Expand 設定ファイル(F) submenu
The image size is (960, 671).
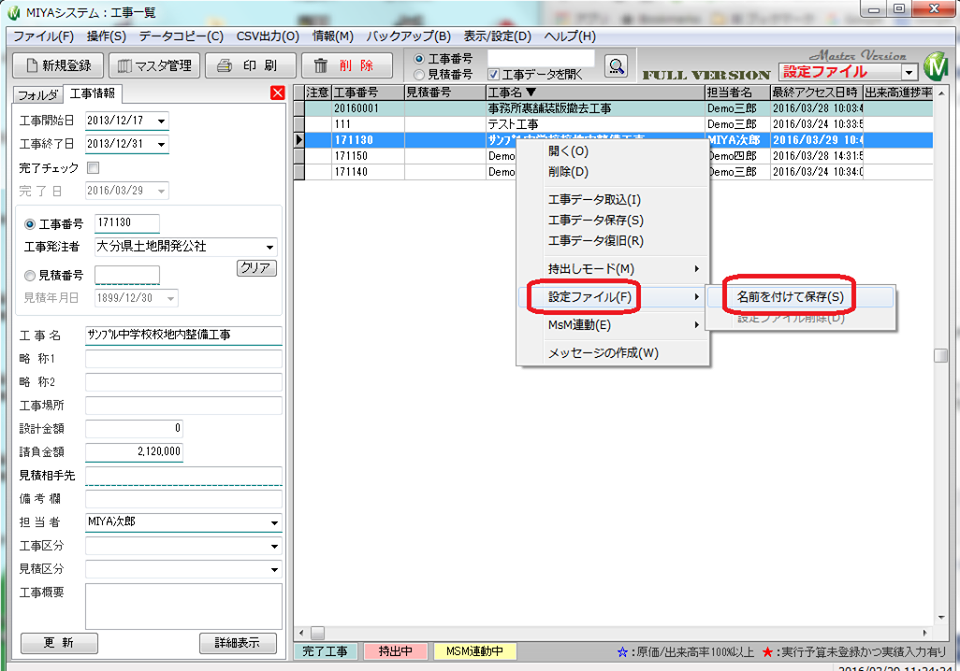613,297
